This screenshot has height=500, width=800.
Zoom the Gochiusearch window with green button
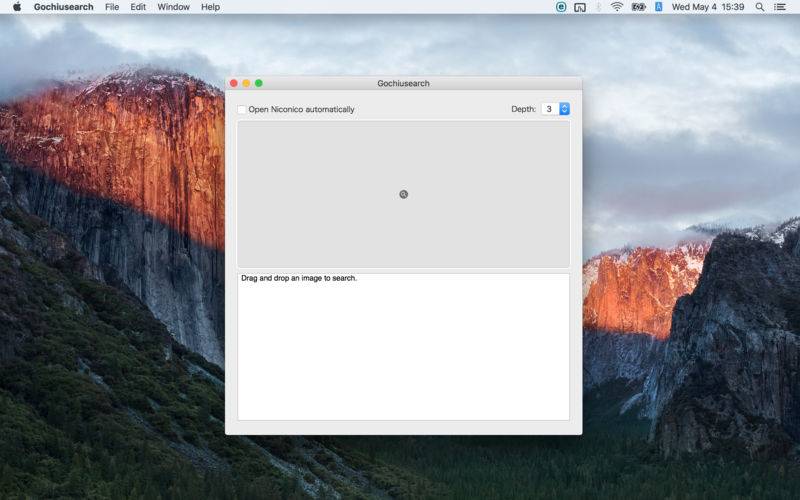click(259, 83)
